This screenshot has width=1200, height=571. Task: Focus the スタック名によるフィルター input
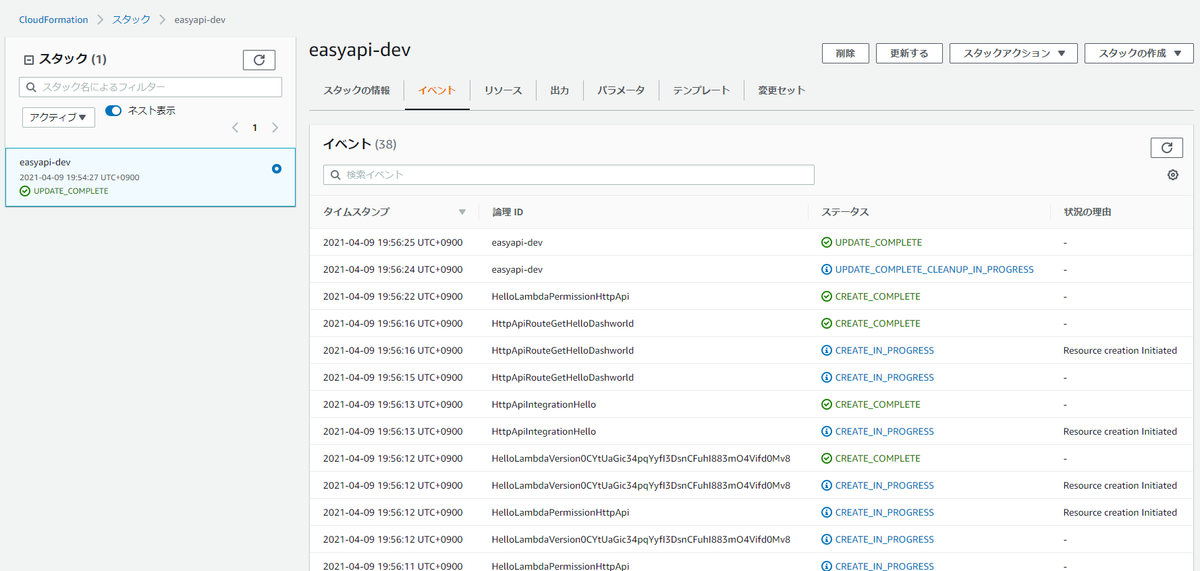point(150,87)
